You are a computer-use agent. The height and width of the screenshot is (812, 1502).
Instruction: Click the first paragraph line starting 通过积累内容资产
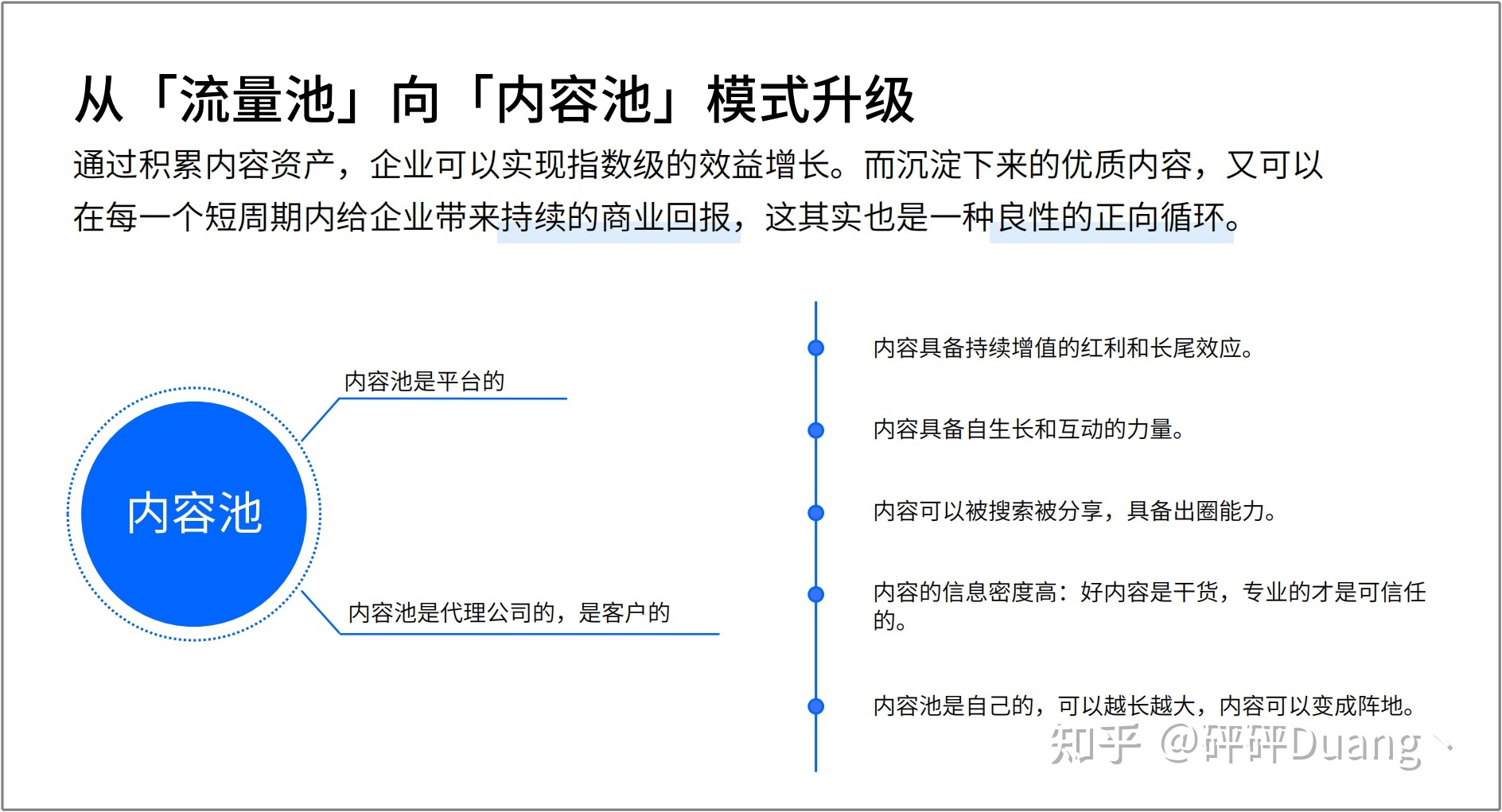pyautogui.click(x=698, y=165)
